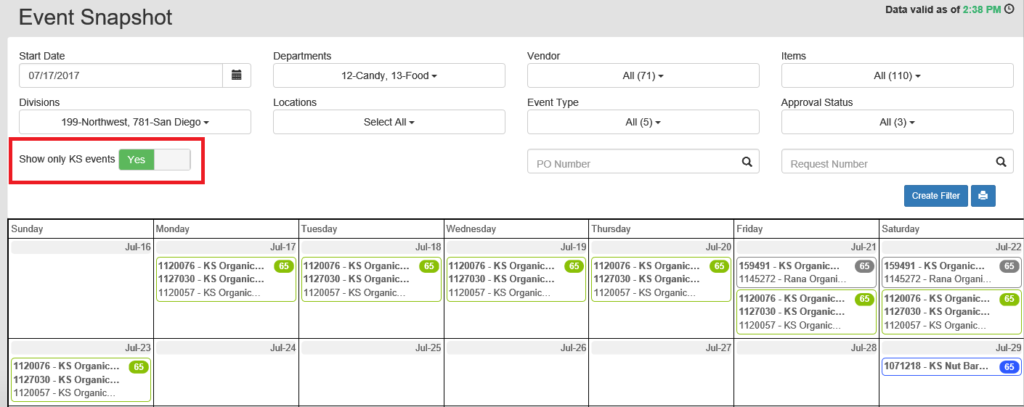Click into the Start Date field
This screenshot has height=407, width=1024.
tap(120, 75)
